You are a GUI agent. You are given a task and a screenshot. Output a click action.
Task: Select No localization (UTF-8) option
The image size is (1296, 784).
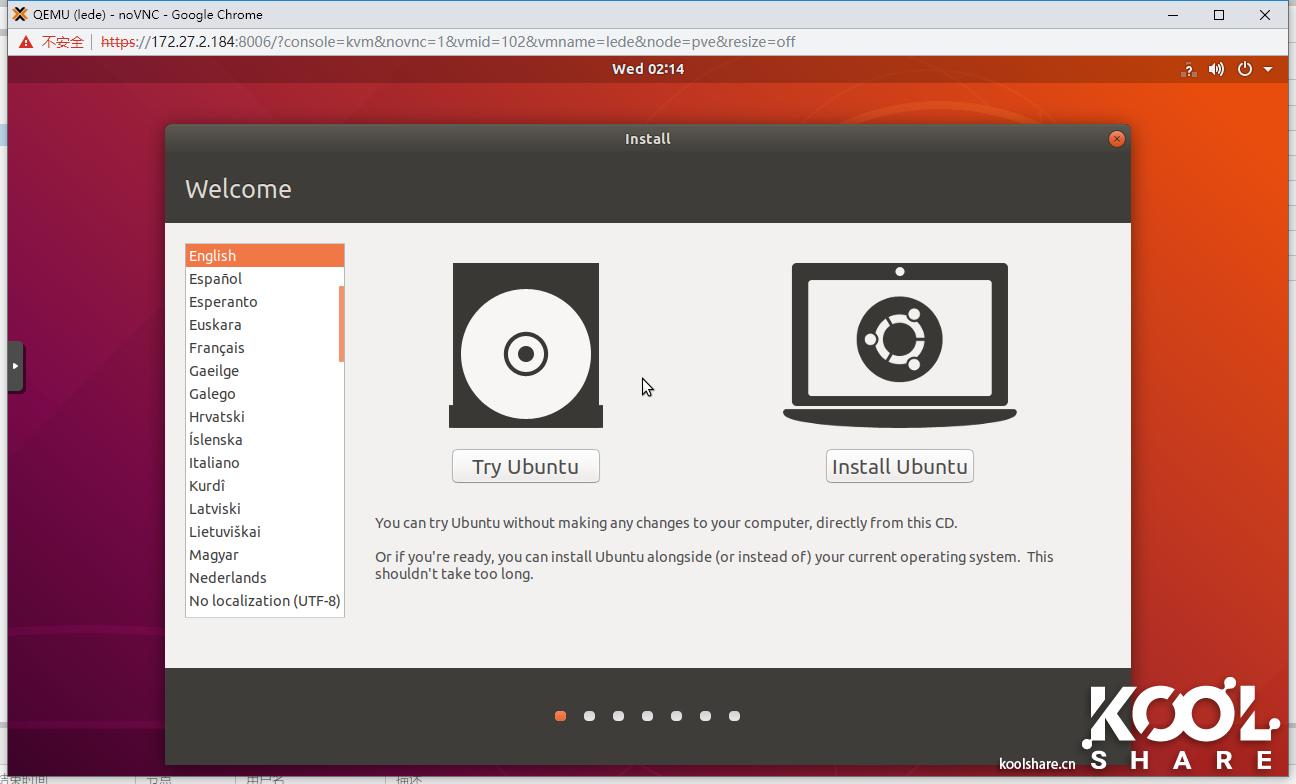(264, 601)
